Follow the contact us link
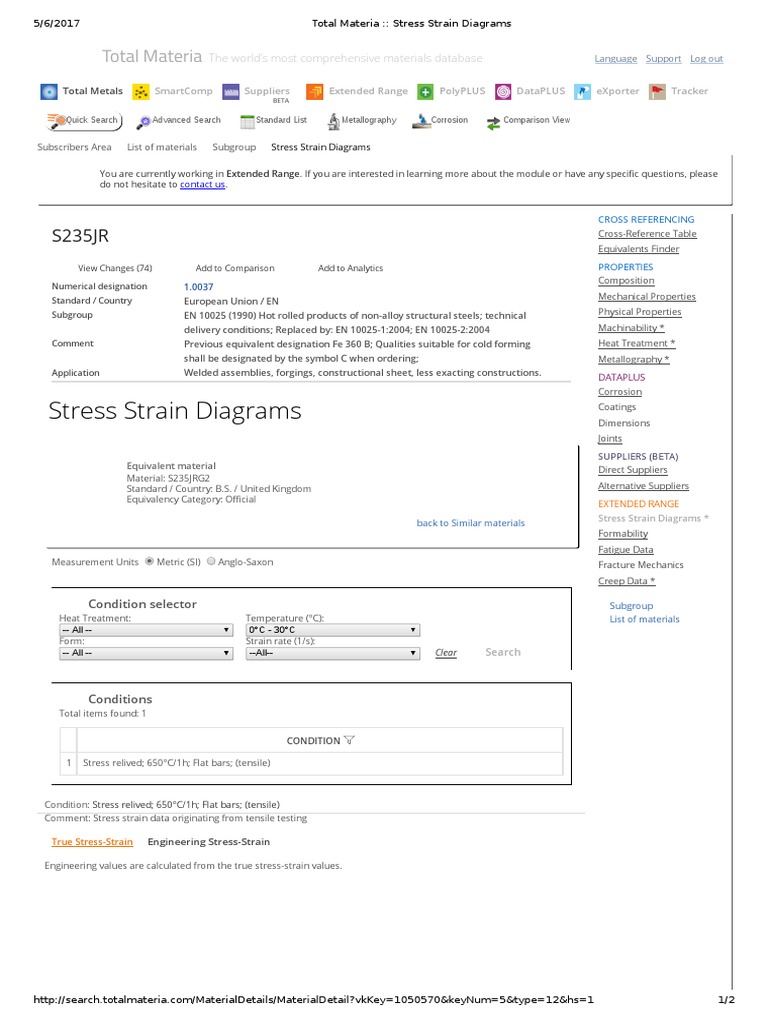 [202, 184]
